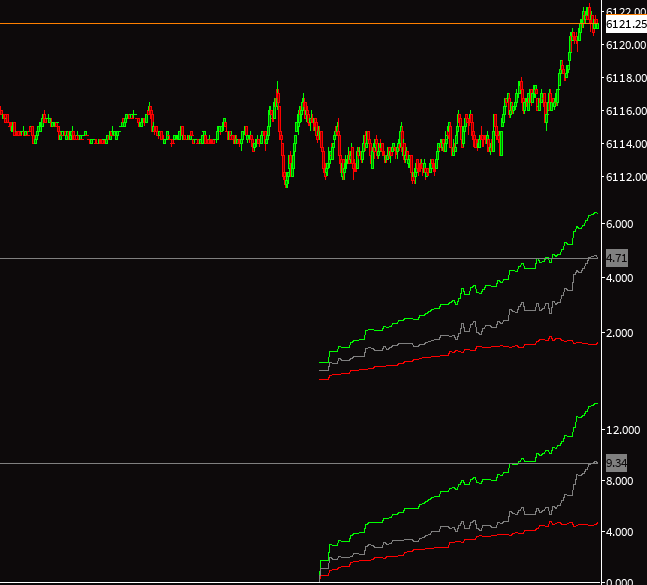Viewport: 647px width, 585px height.
Task: Click the 6114.00 price axis label
Action: [x=626, y=144]
